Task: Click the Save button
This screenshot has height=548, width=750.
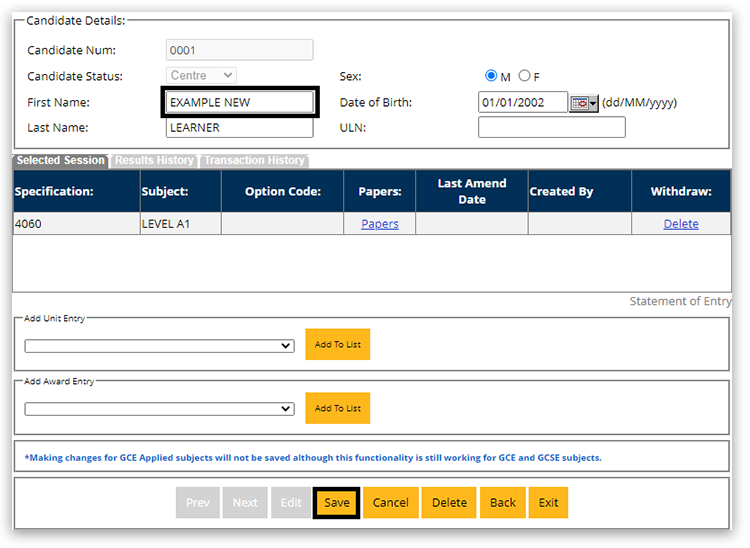Action: (x=336, y=503)
